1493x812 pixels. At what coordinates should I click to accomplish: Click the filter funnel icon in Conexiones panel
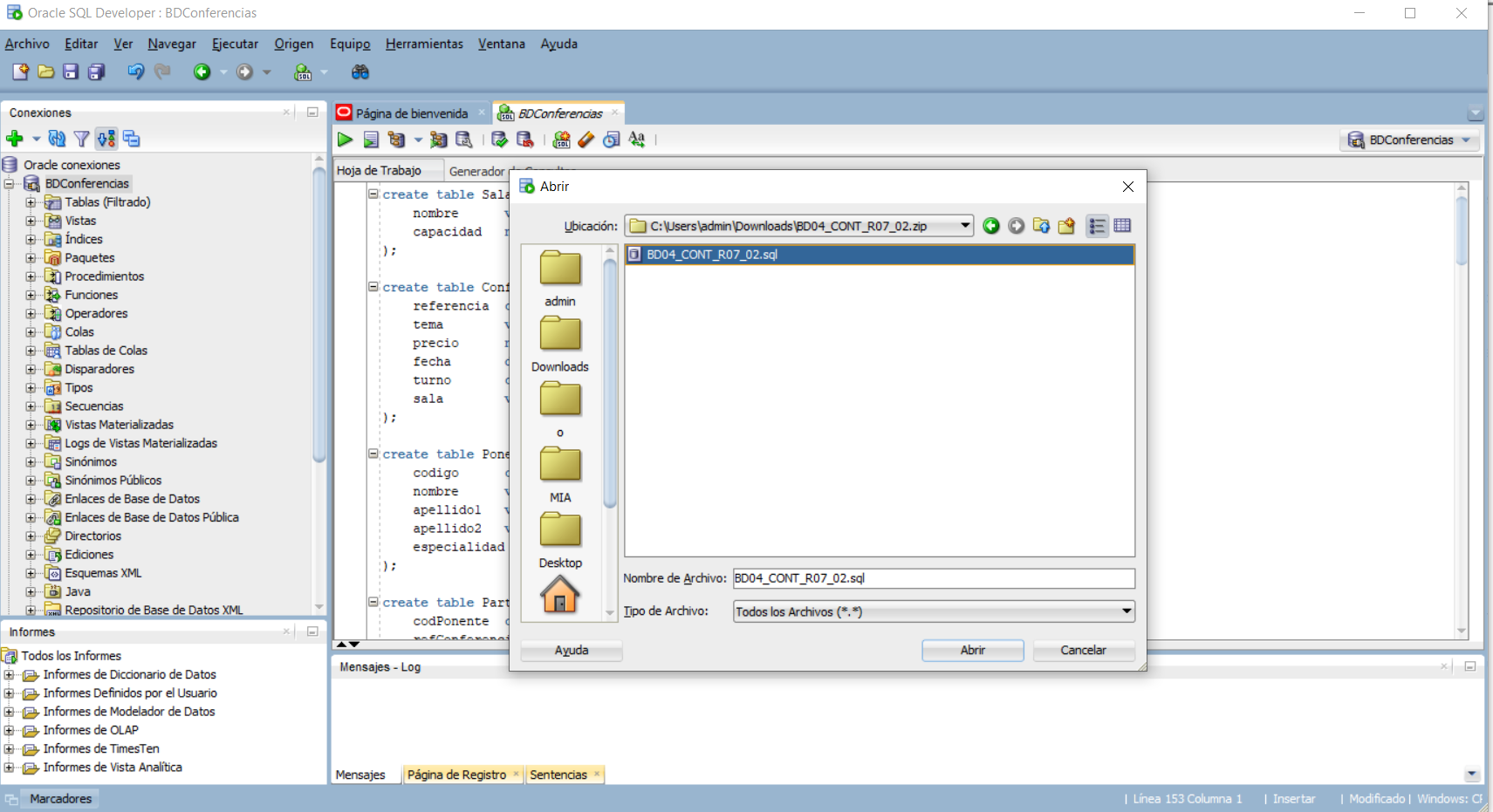pos(81,139)
